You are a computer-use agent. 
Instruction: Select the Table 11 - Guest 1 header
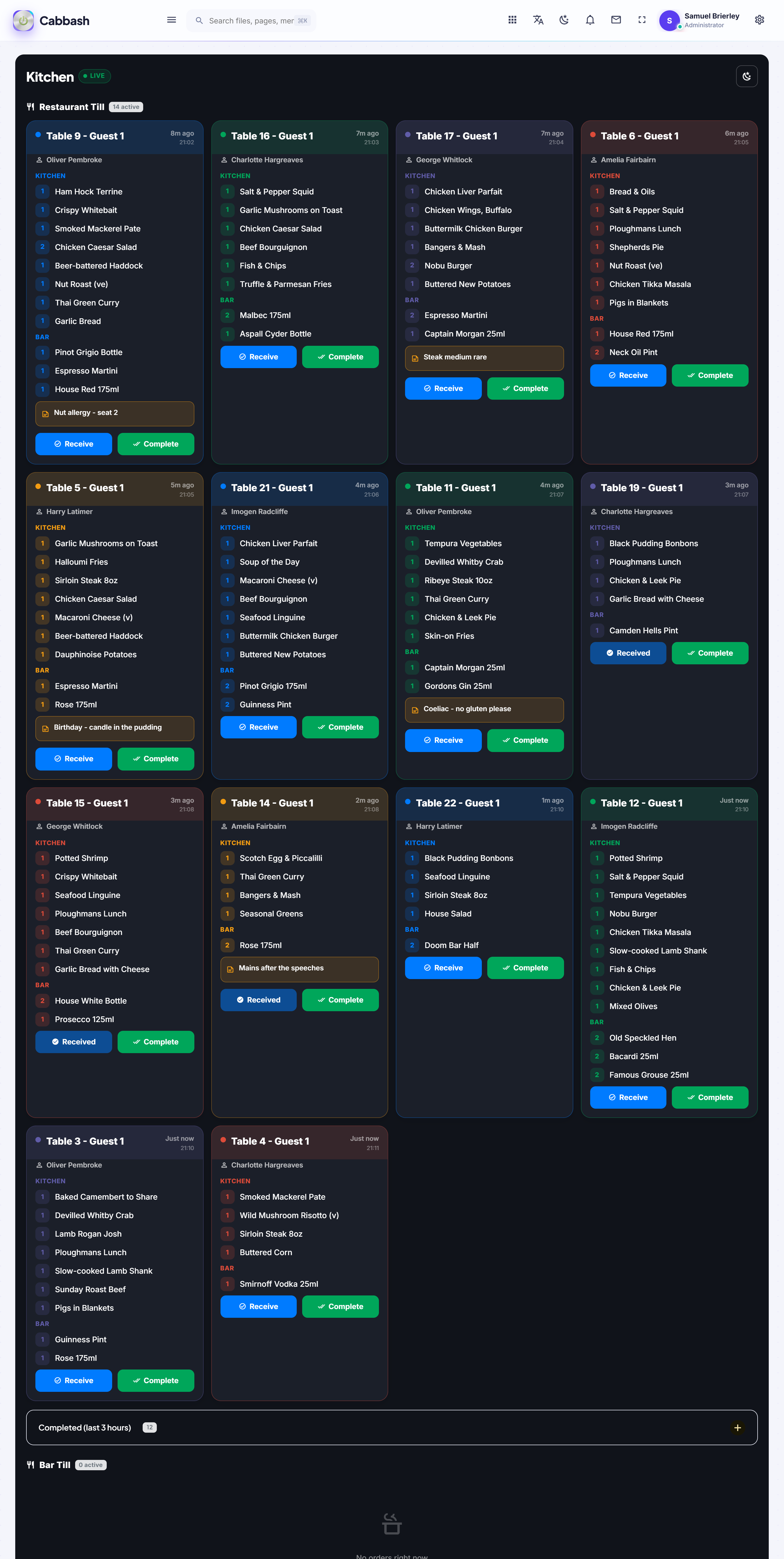(x=484, y=489)
